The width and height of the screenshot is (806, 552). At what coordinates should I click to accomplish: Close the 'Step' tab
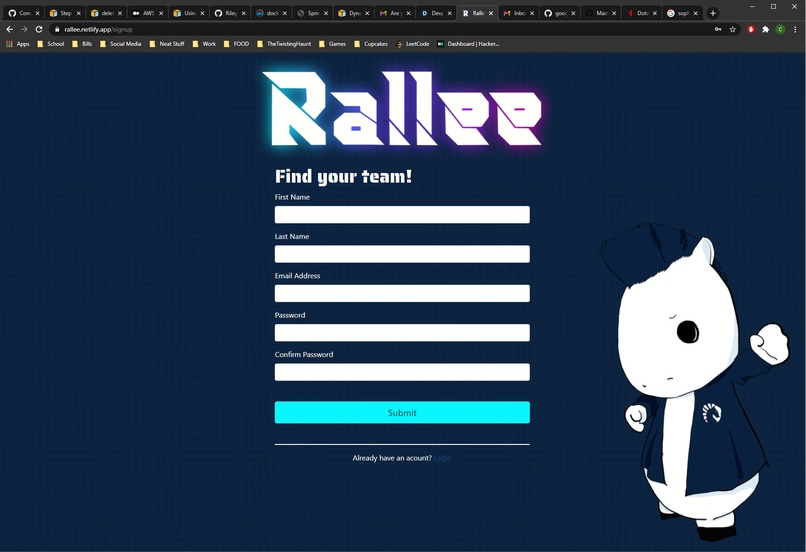click(79, 13)
